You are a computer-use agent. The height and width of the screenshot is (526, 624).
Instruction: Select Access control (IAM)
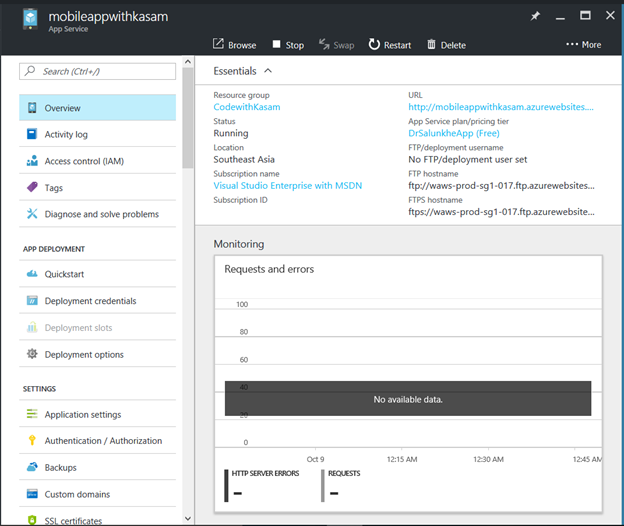(84, 161)
